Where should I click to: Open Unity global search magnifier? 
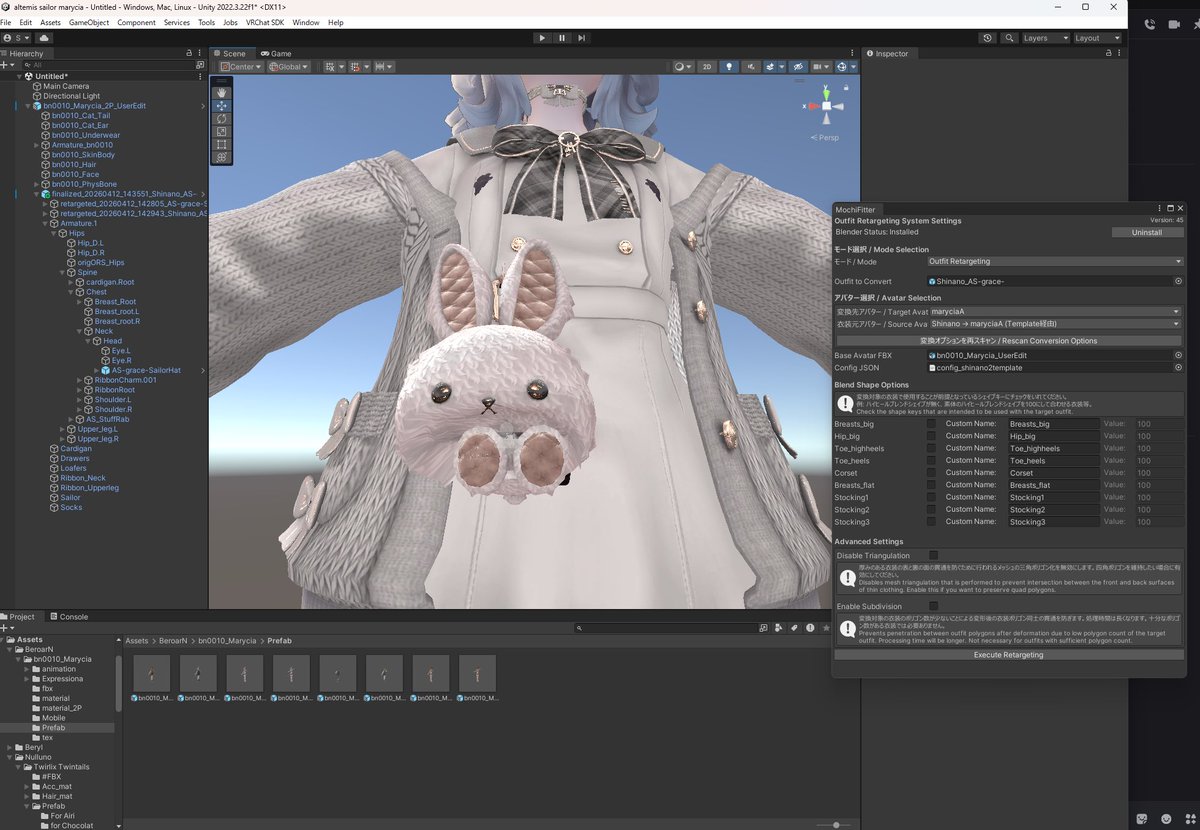click(x=1008, y=38)
